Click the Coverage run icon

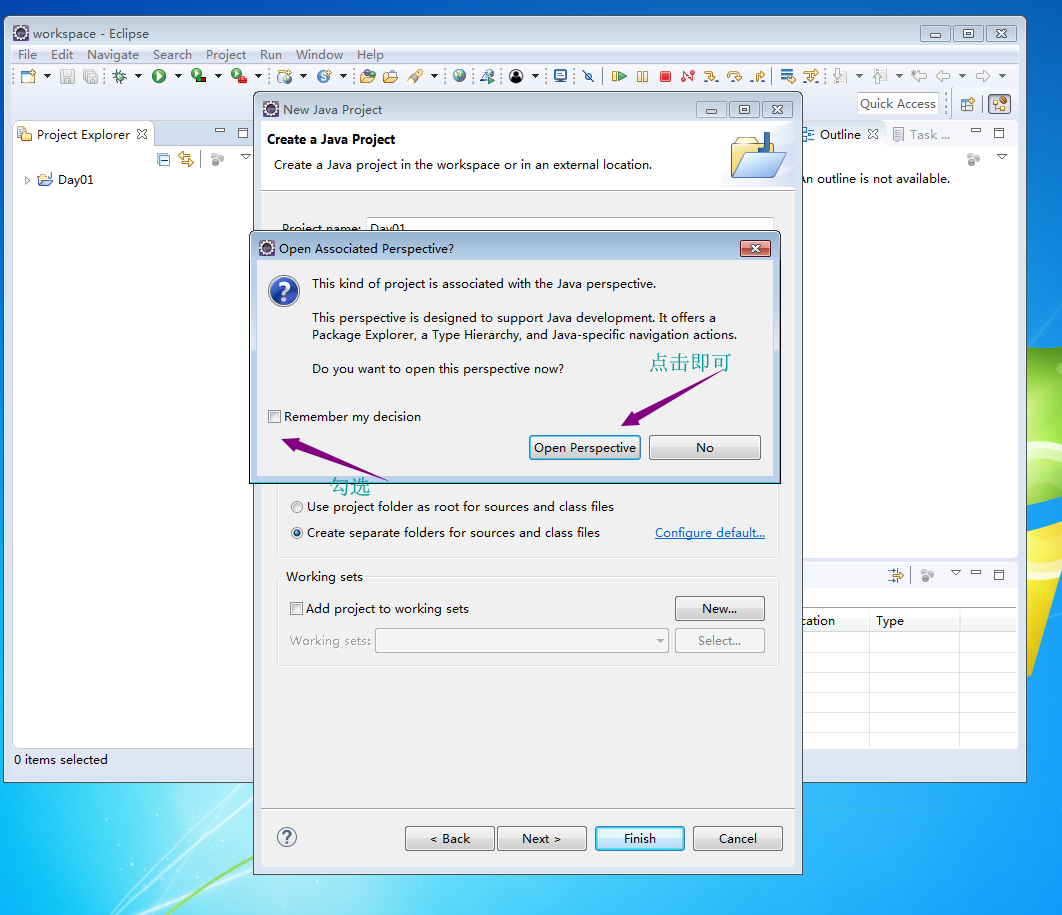pos(198,76)
